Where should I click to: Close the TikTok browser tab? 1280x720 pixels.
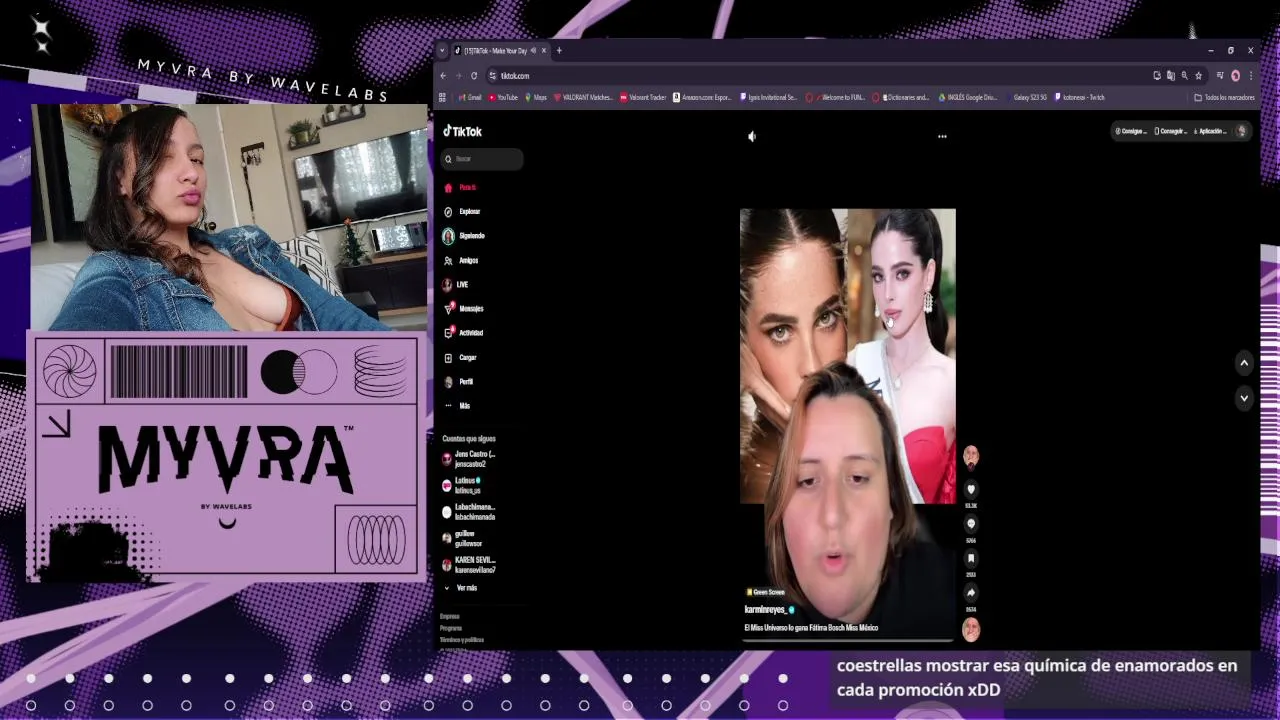[544, 51]
